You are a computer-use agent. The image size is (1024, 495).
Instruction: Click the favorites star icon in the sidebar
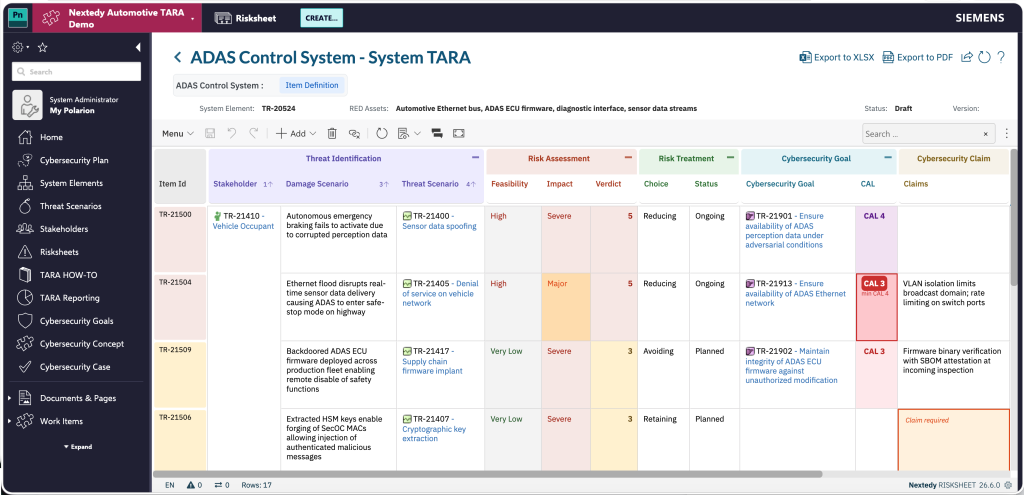click(42, 48)
